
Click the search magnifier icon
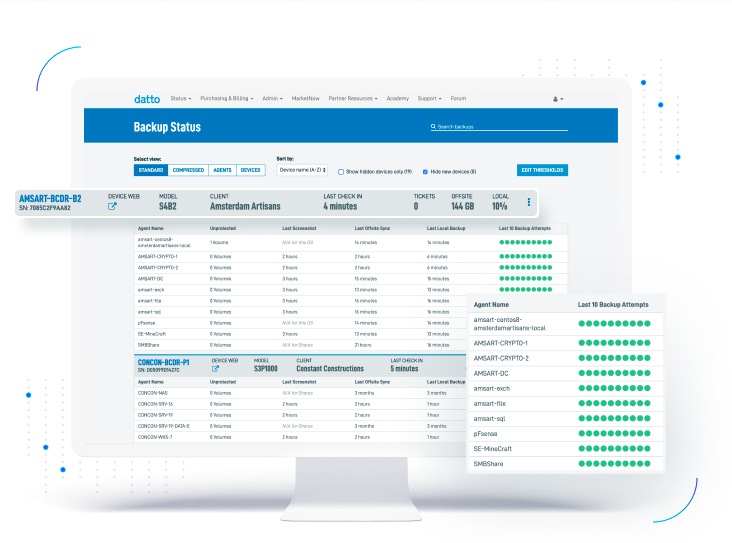click(433, 127)
